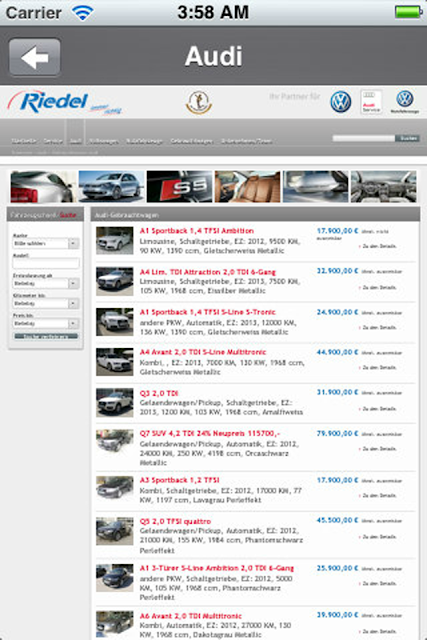Open A1 Sportback 1,4 TFSI Ambition listing
The height and width of the screenshot is (640, 427).
[197, 231]
